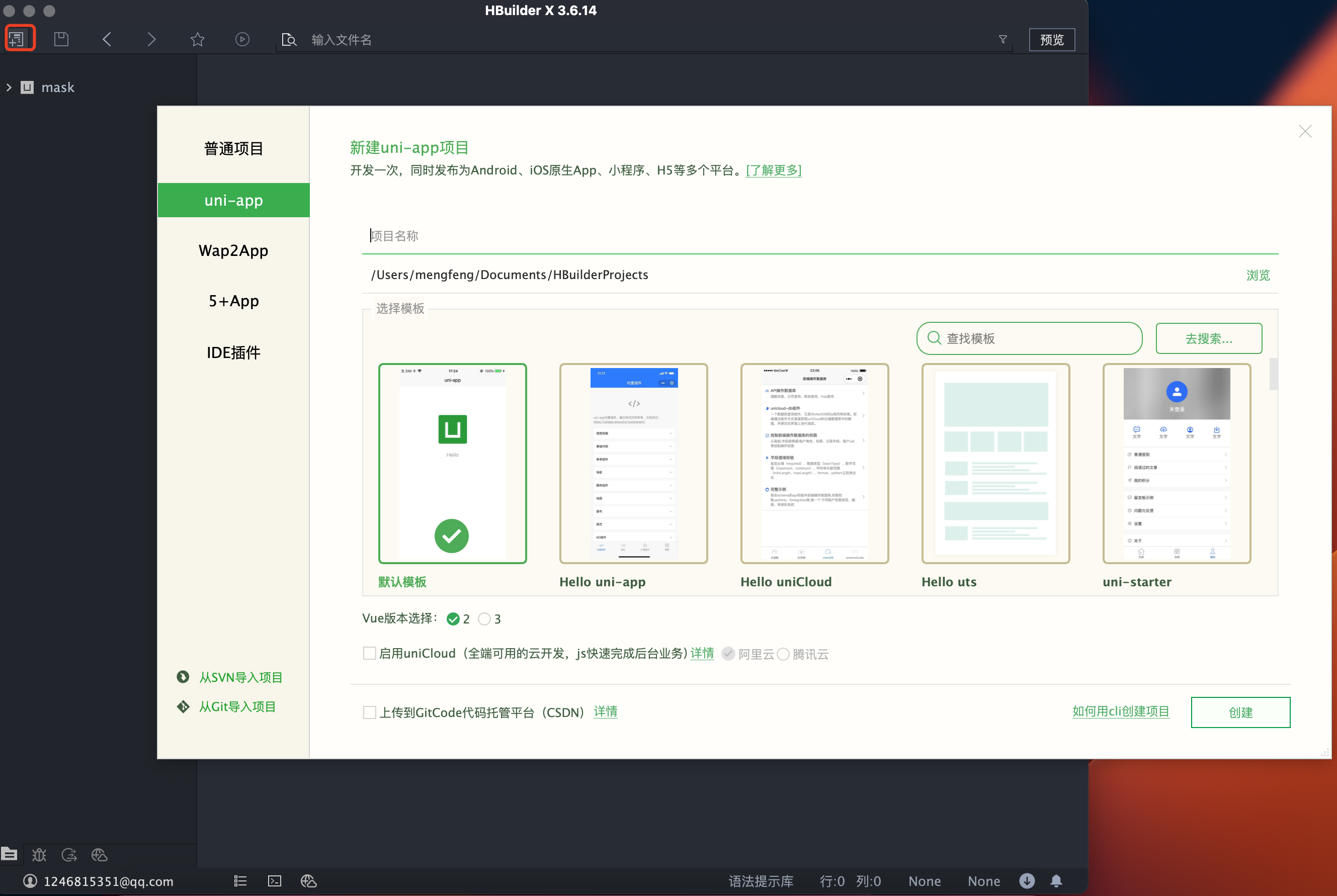Go back with the left arrow icon
The image size is (1337, 896).
coord(107,39)
